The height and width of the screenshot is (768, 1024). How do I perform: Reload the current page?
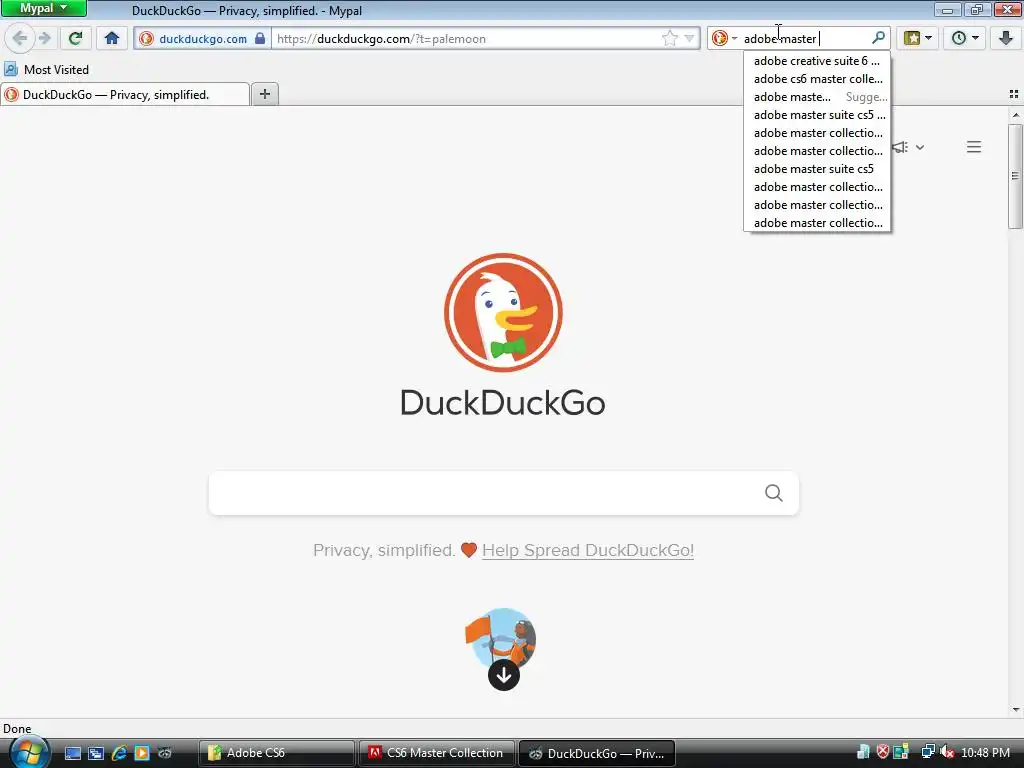tap(75, 38)
